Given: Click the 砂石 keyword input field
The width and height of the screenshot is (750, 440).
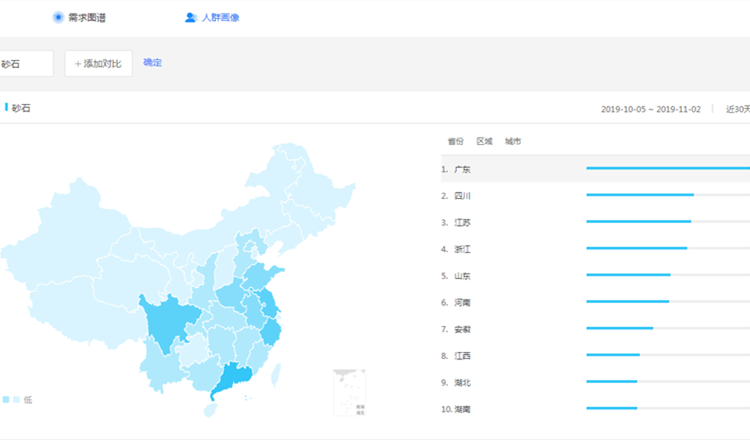Looking at the screenshot, I should 25,64.
